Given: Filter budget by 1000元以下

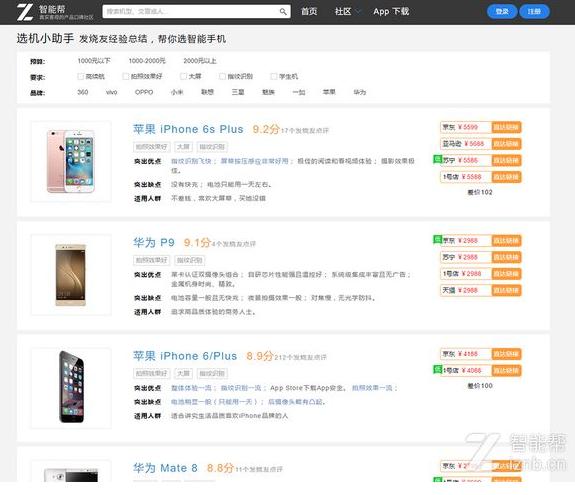Looking at the screenshot, I should click(94, 61).
